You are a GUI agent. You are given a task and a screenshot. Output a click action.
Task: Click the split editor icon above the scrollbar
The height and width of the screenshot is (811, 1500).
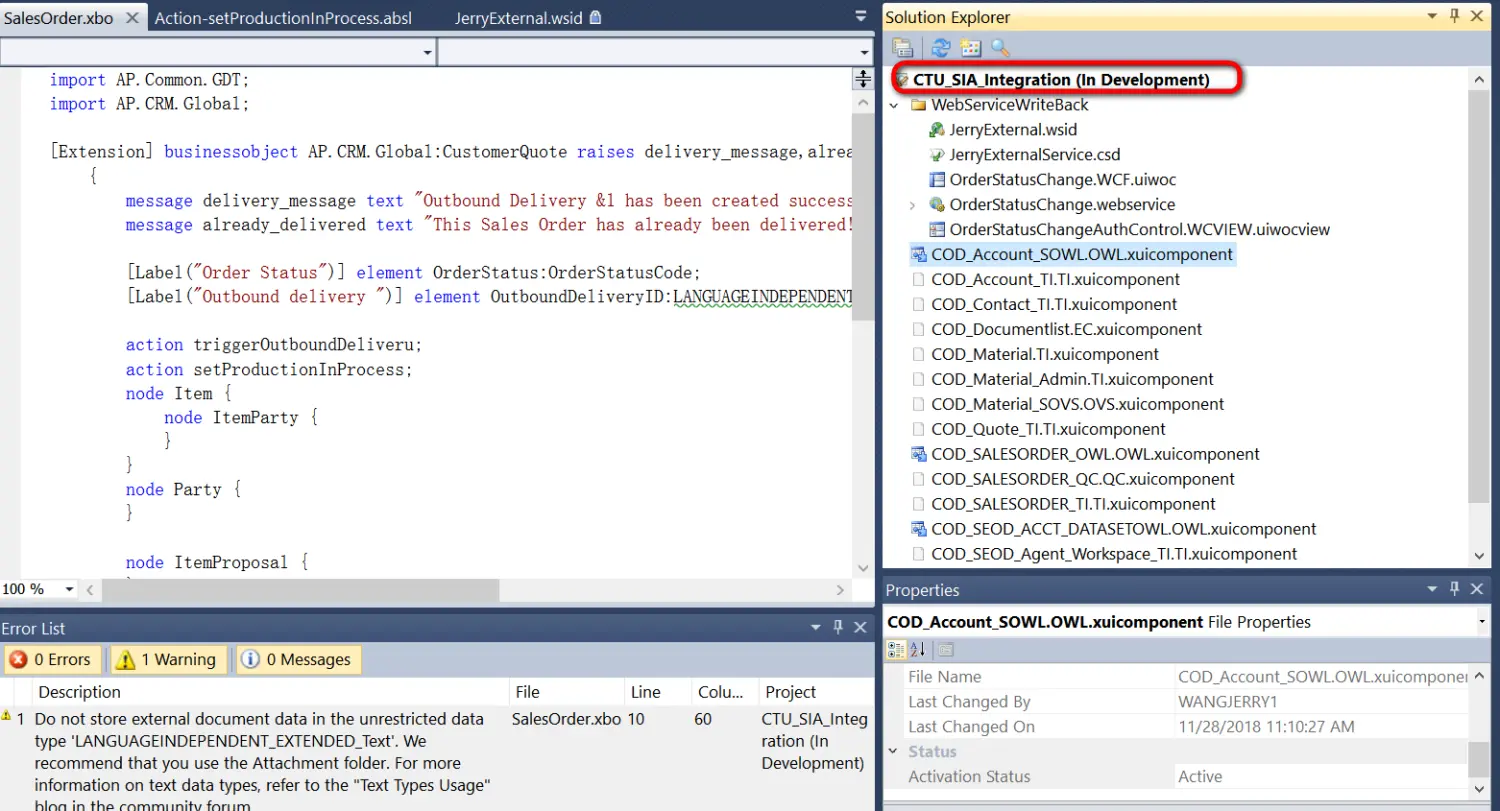(x=863, y=79)
